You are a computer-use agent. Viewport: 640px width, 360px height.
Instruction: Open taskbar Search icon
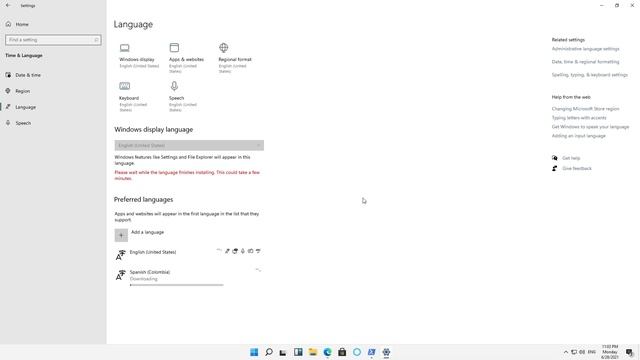[x=269, y=352]
